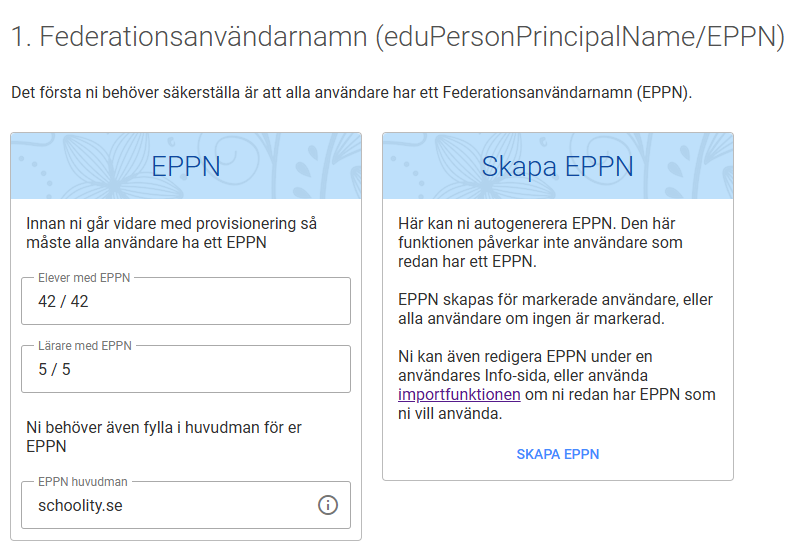Click the 42 / 42 student count value

tap(63, 302)
